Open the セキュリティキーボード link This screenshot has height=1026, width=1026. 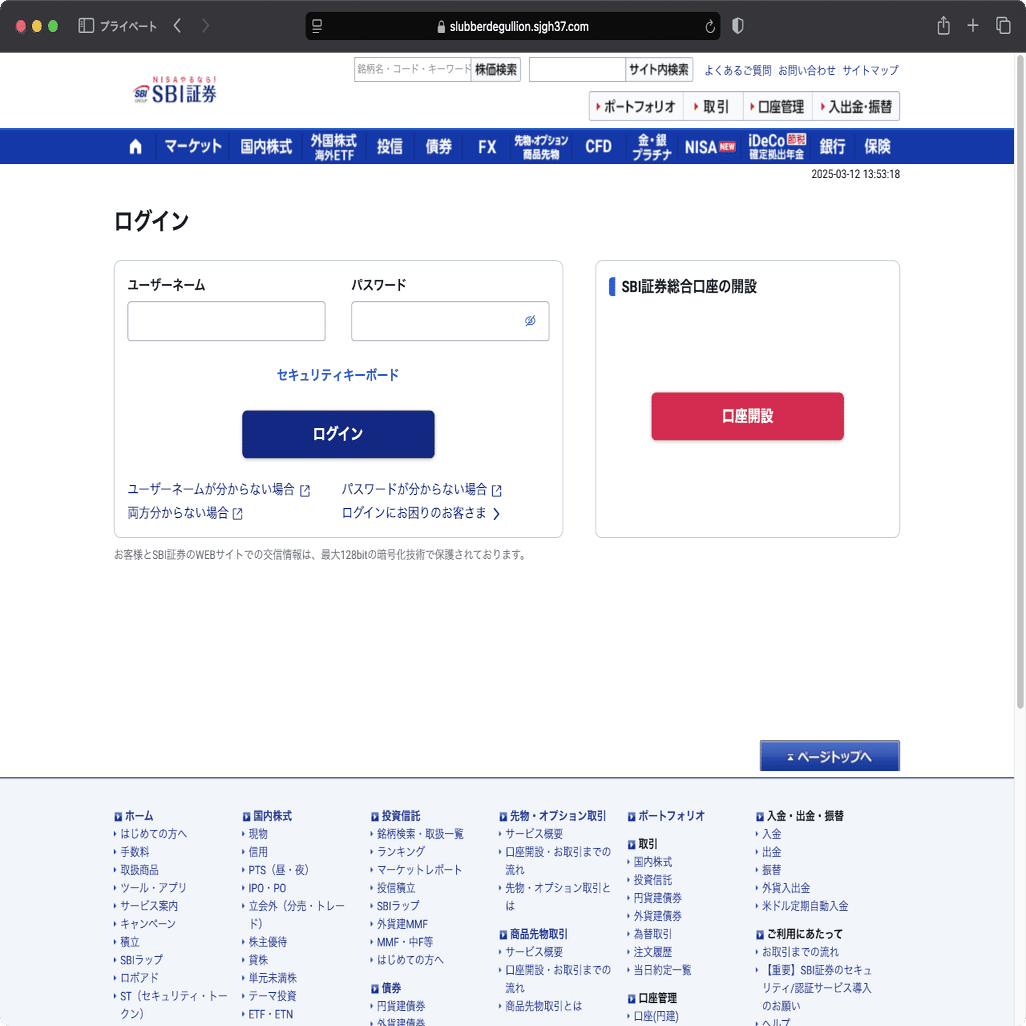coord(338,375)
